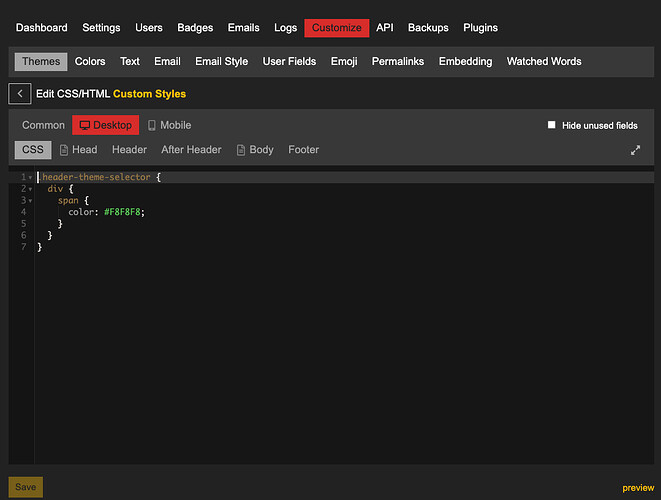Switch to the Head field tab
Viewport: 661px width, 500px height.
click(x=78, y=150)
